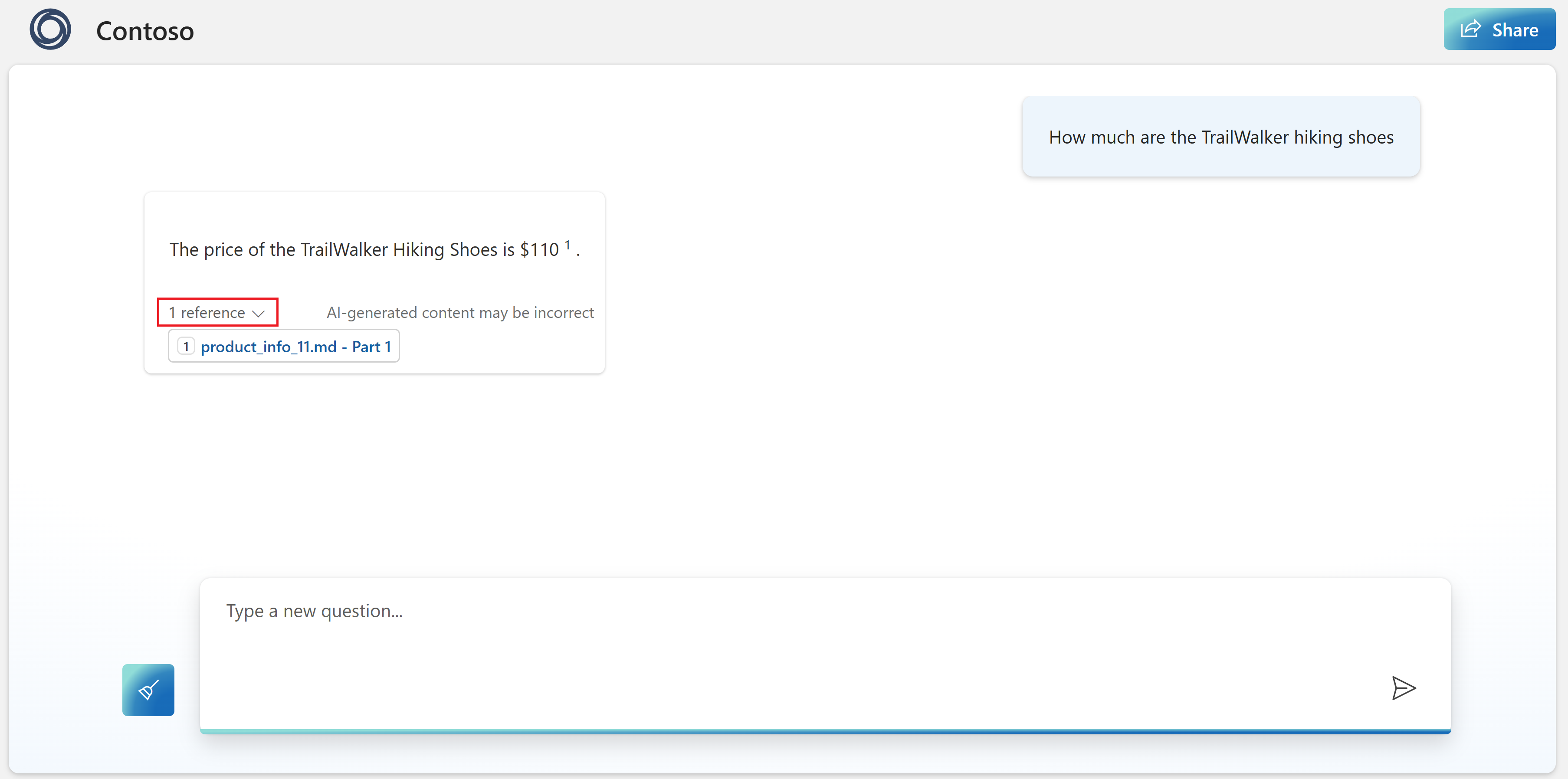Click the chevron beside '1 reference'
The width and height of the screenshot is (1568, 779).
tap(259, 314)
